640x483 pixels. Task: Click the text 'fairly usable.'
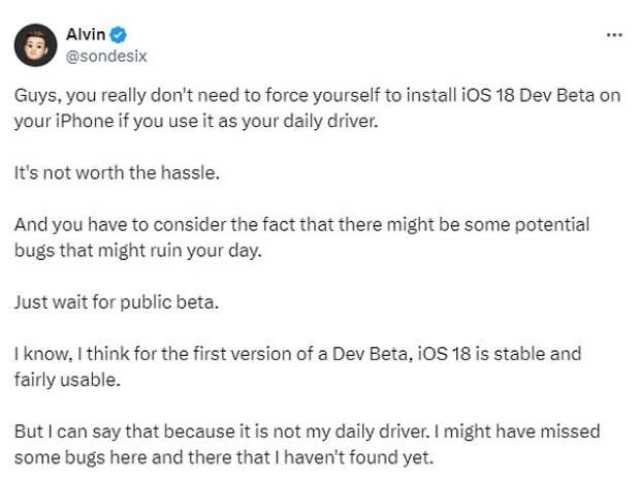(x=68, y=380)
